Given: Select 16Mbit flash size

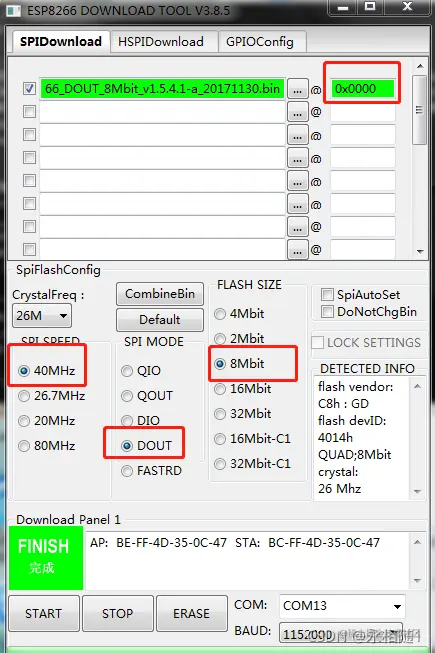Looking at the screenshot, I should click(x=242, y=389).
